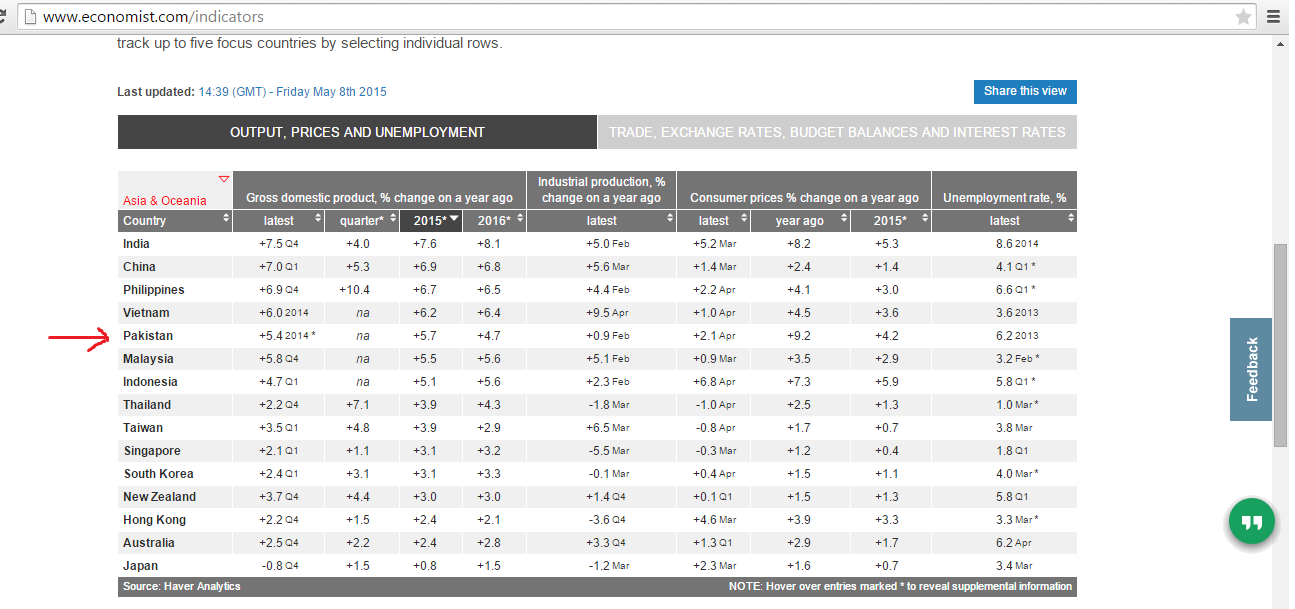
Task: Click the Share this view button
Action: pos(1025,91)
